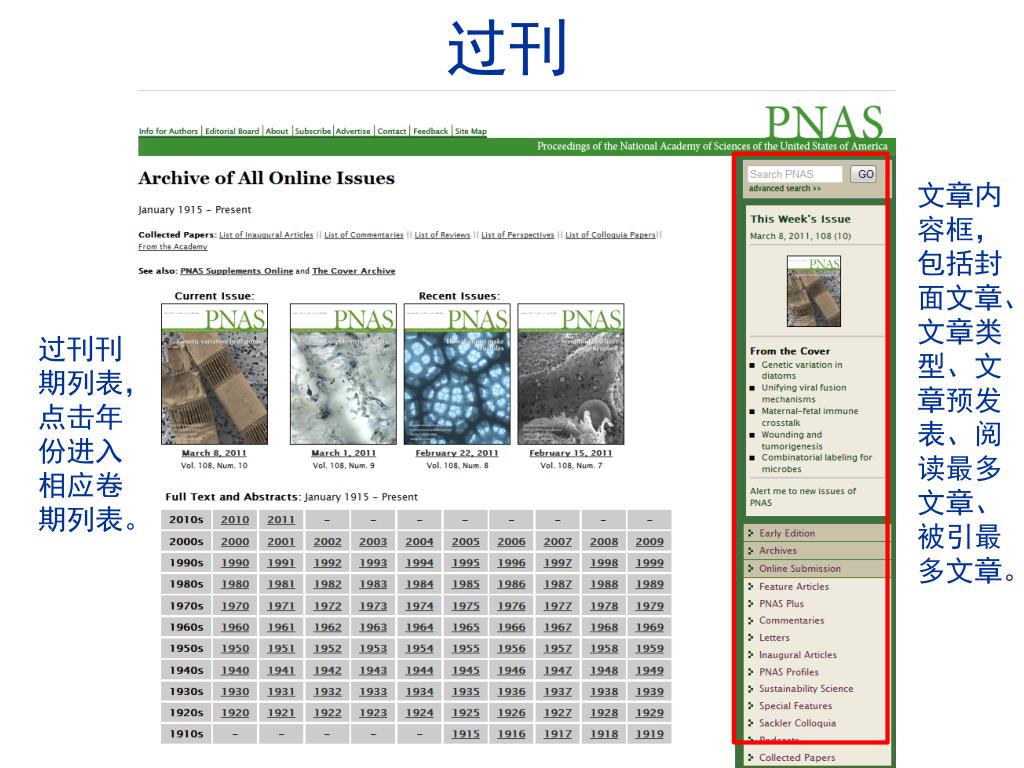The height and width of the screenshot is (768, 1024).
Task: Open Sustainability Science in sidebar
Action: [x=807, y=688]
